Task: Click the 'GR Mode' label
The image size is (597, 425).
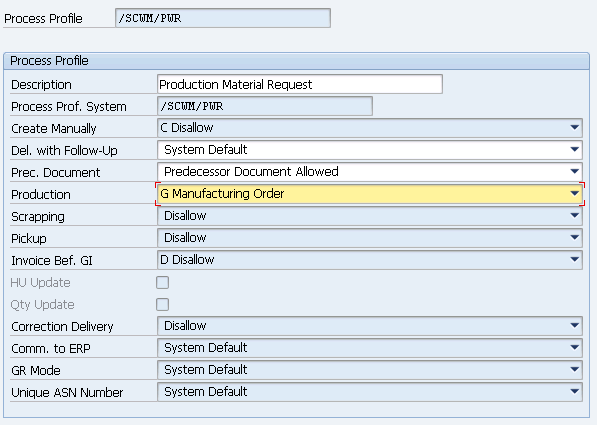Action: click(36, 371)
